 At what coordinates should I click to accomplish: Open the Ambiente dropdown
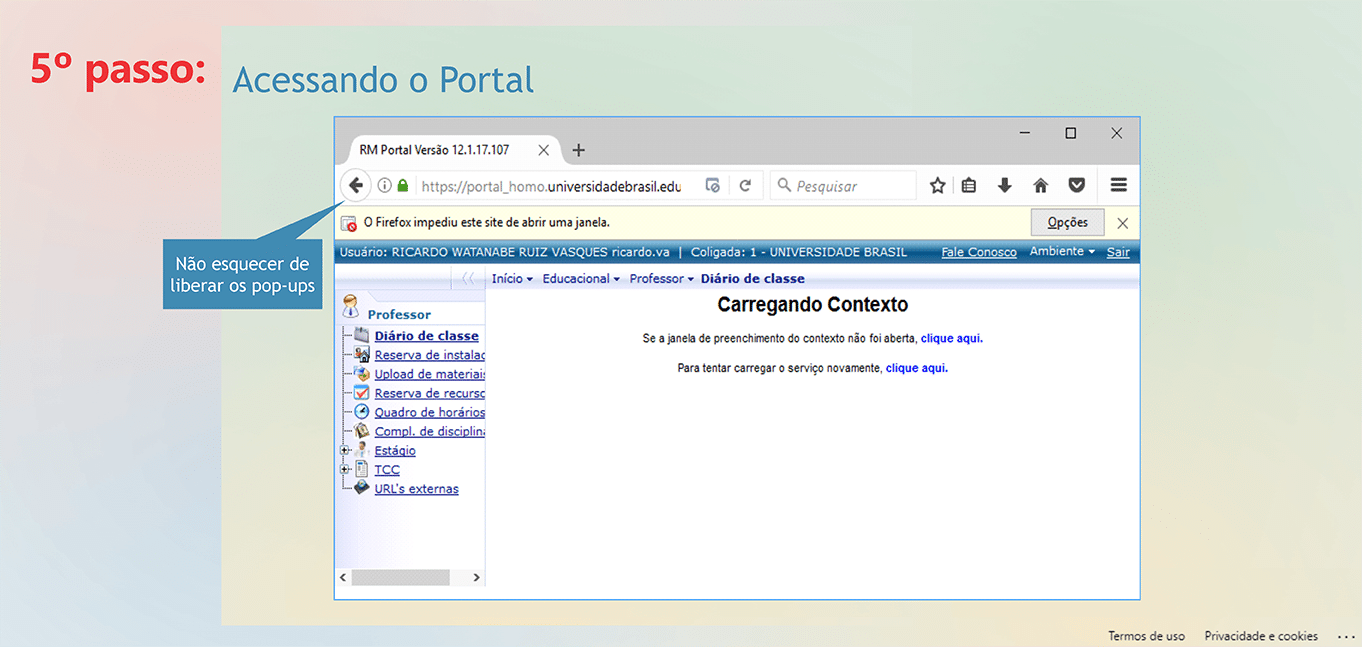point(1062,252)
